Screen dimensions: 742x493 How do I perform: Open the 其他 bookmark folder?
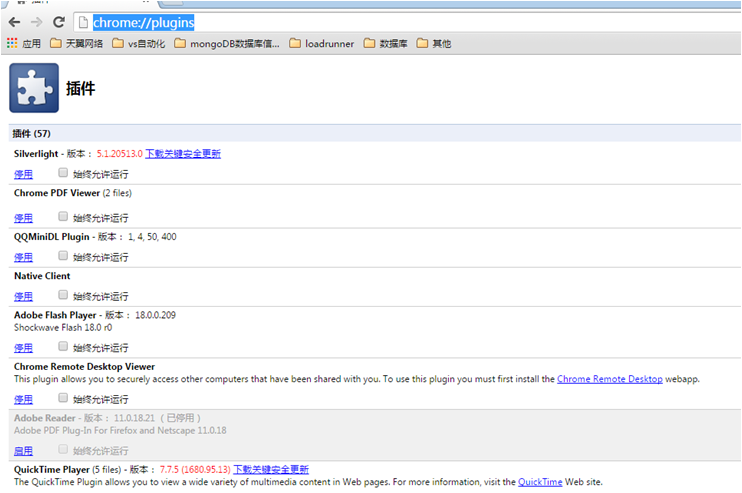pyautogui.click(x=433, y=44)
